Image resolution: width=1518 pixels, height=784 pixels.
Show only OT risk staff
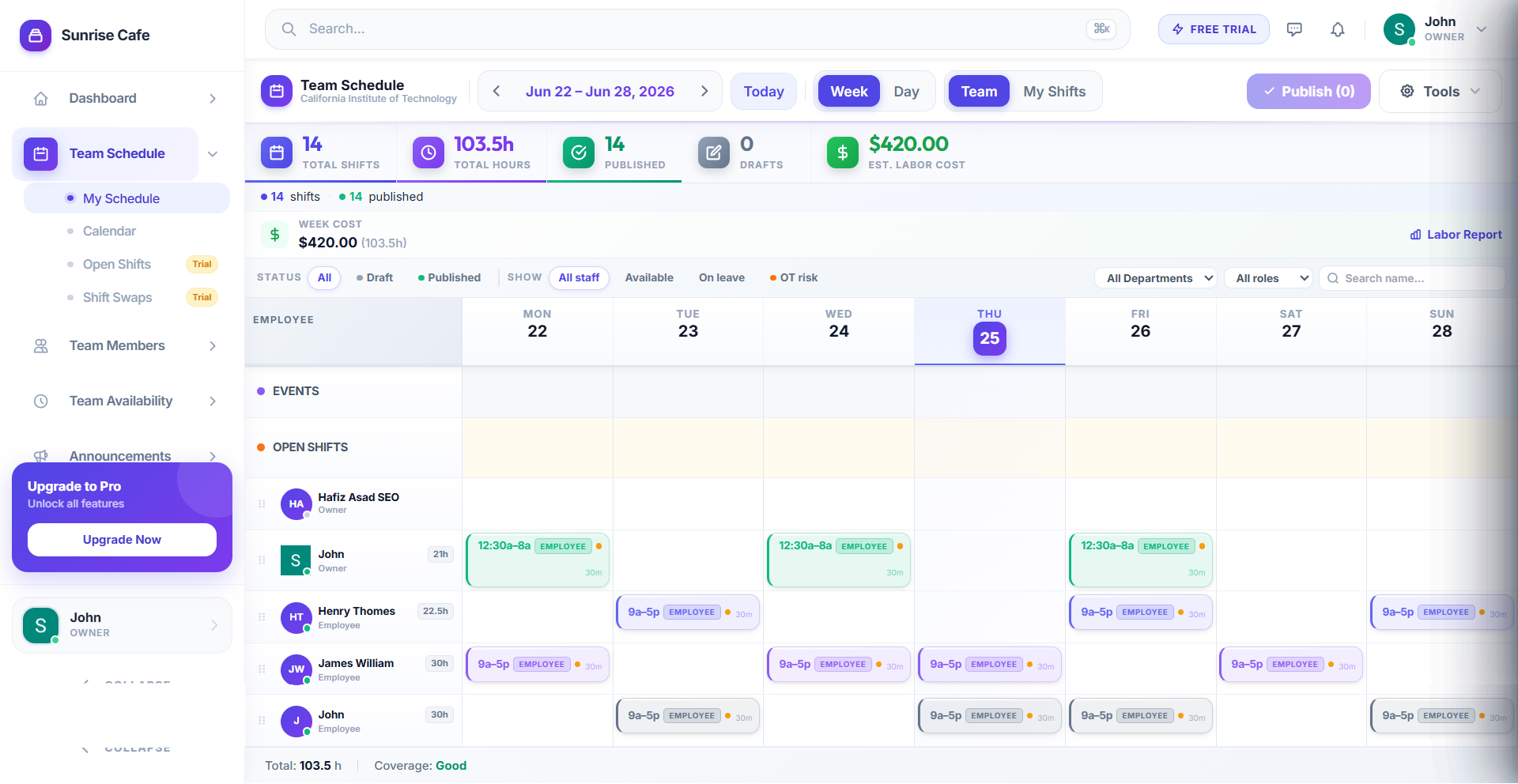tap(794, 278)
